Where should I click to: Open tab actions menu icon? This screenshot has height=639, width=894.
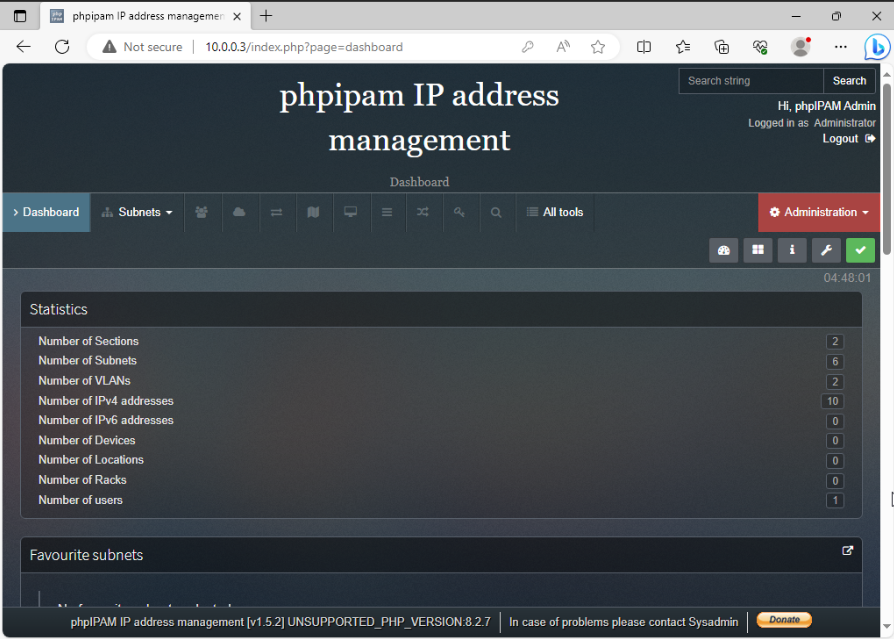(x=20, y=16)
